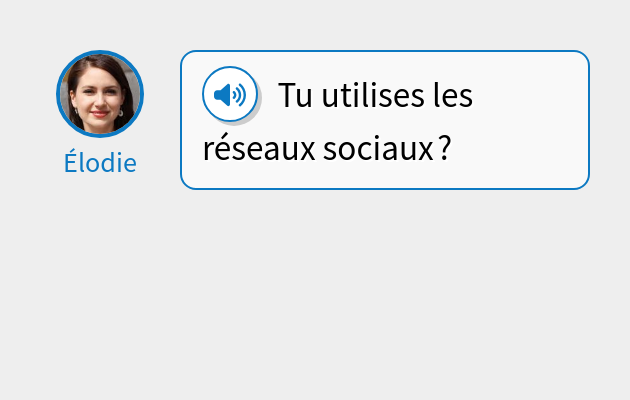This screenshot has width=630, height=400.
Task: Listen to "Tu utilises les réseaux sociaux ?"
Action: point(230,95)
